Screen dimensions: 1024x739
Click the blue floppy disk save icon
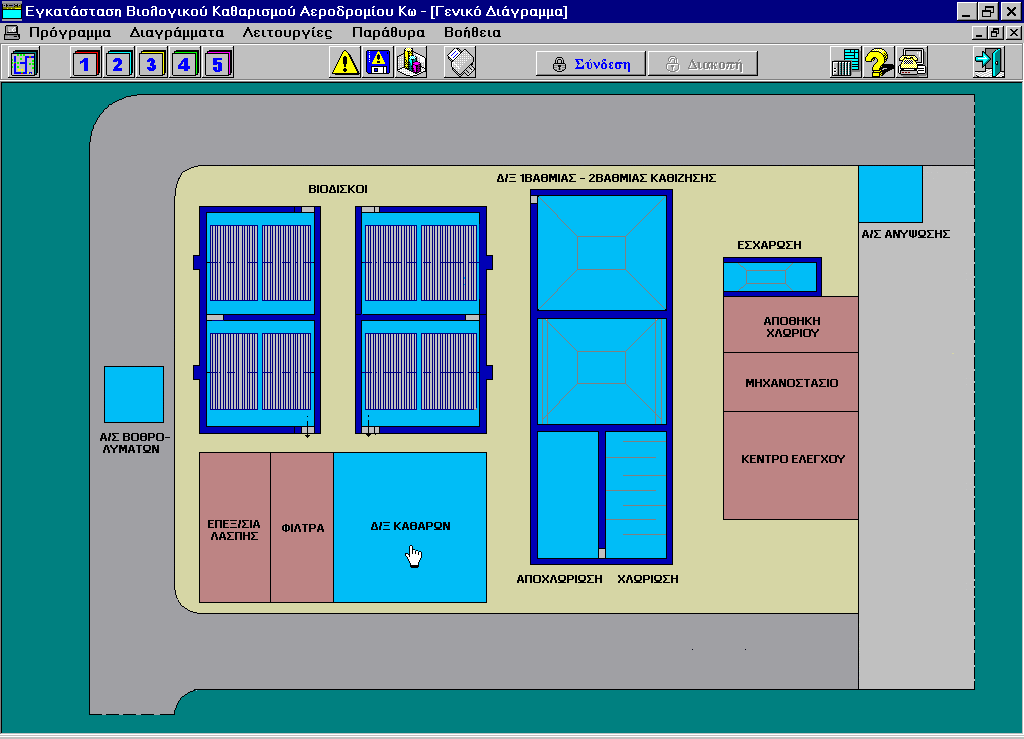click(378, 64)
